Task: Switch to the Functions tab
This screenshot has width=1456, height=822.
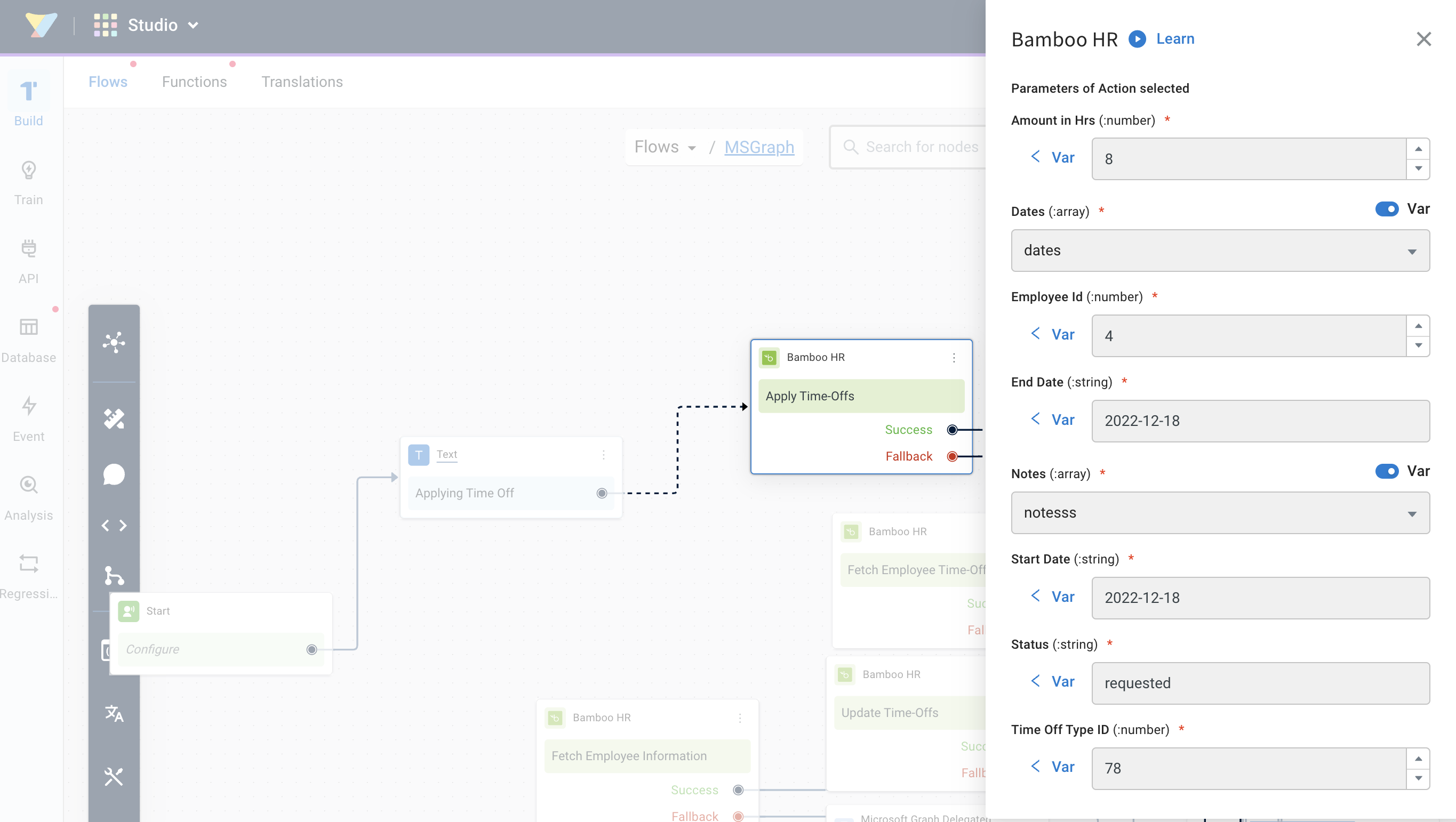Action: pyautogui.click(x=195, y=82)
